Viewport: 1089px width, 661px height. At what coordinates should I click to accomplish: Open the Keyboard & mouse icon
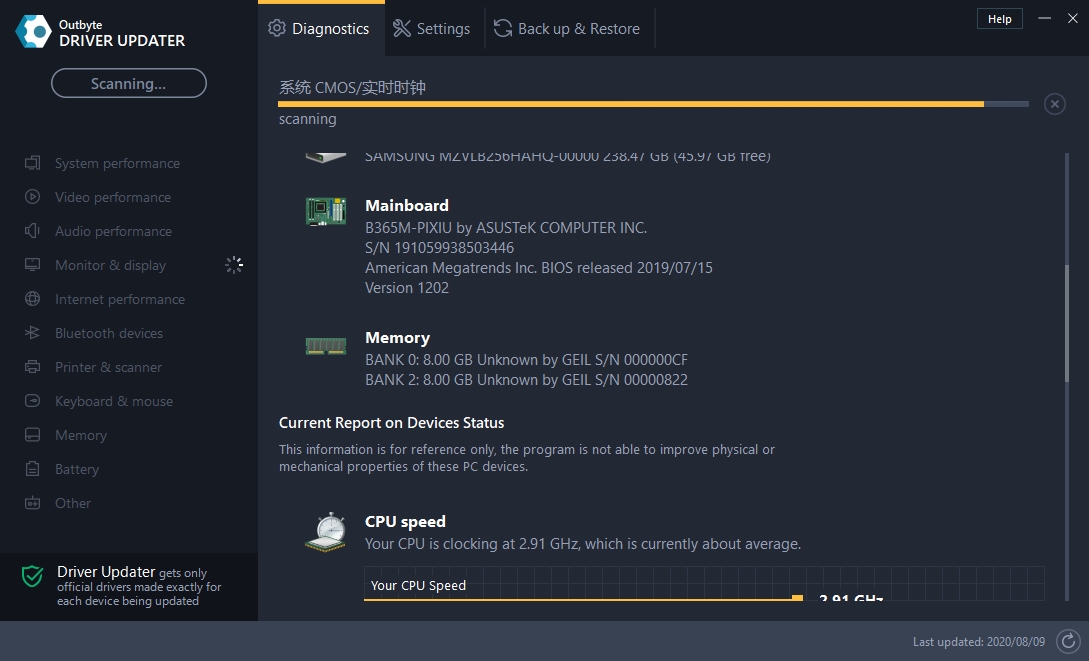click(x=33, y=401)
